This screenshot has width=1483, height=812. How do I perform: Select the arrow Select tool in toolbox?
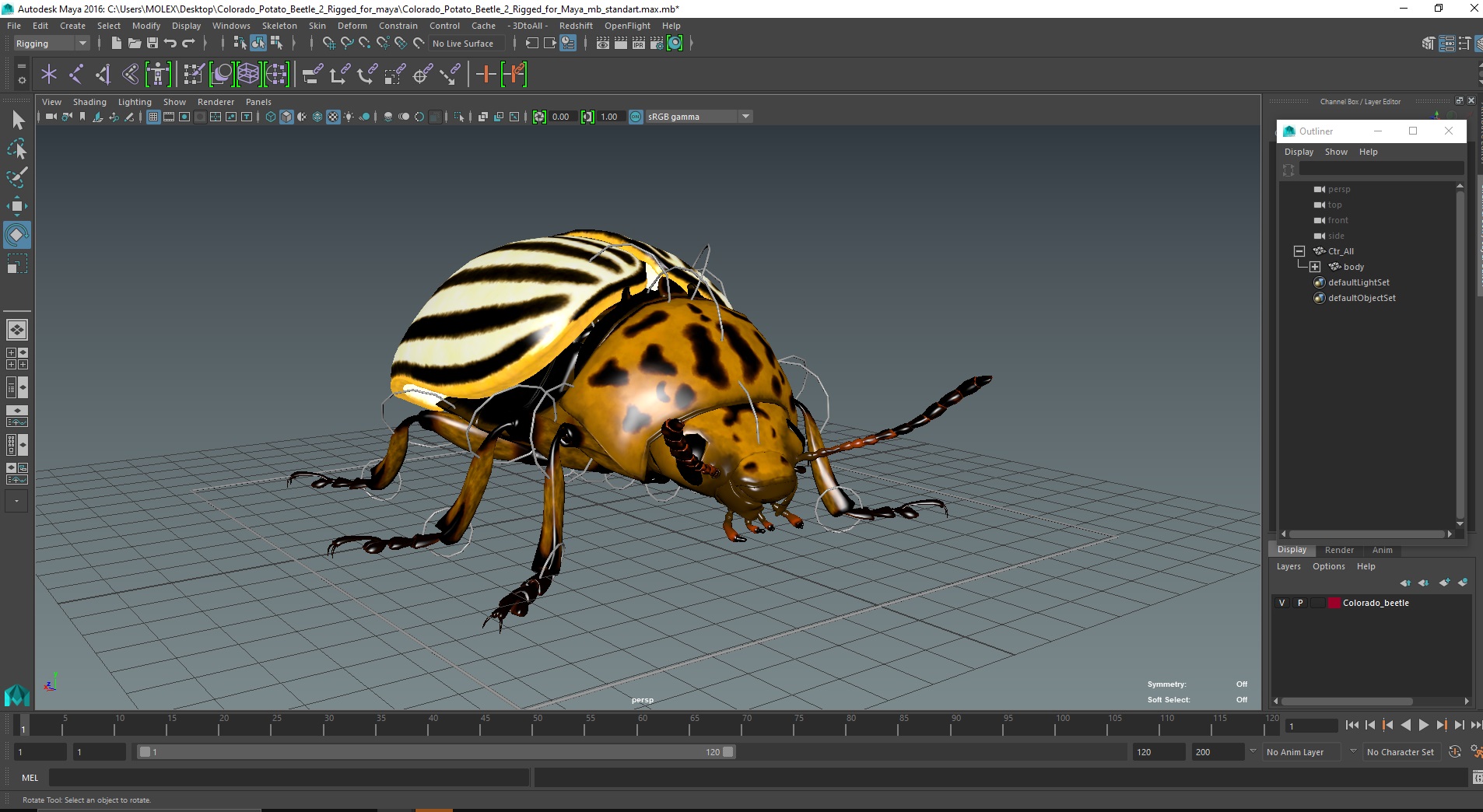(17, 120)
